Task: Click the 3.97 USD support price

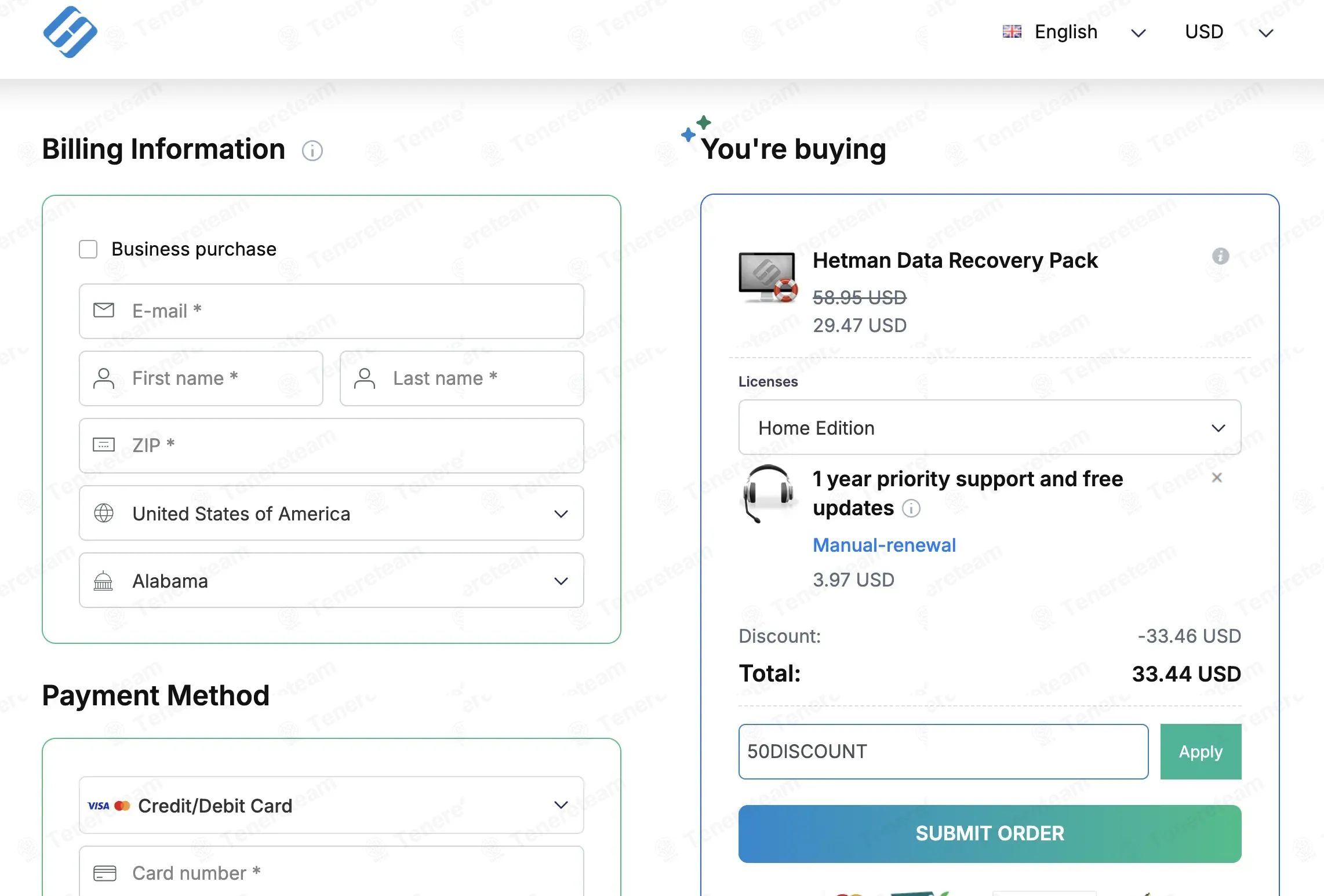Action: click(853, 580)
